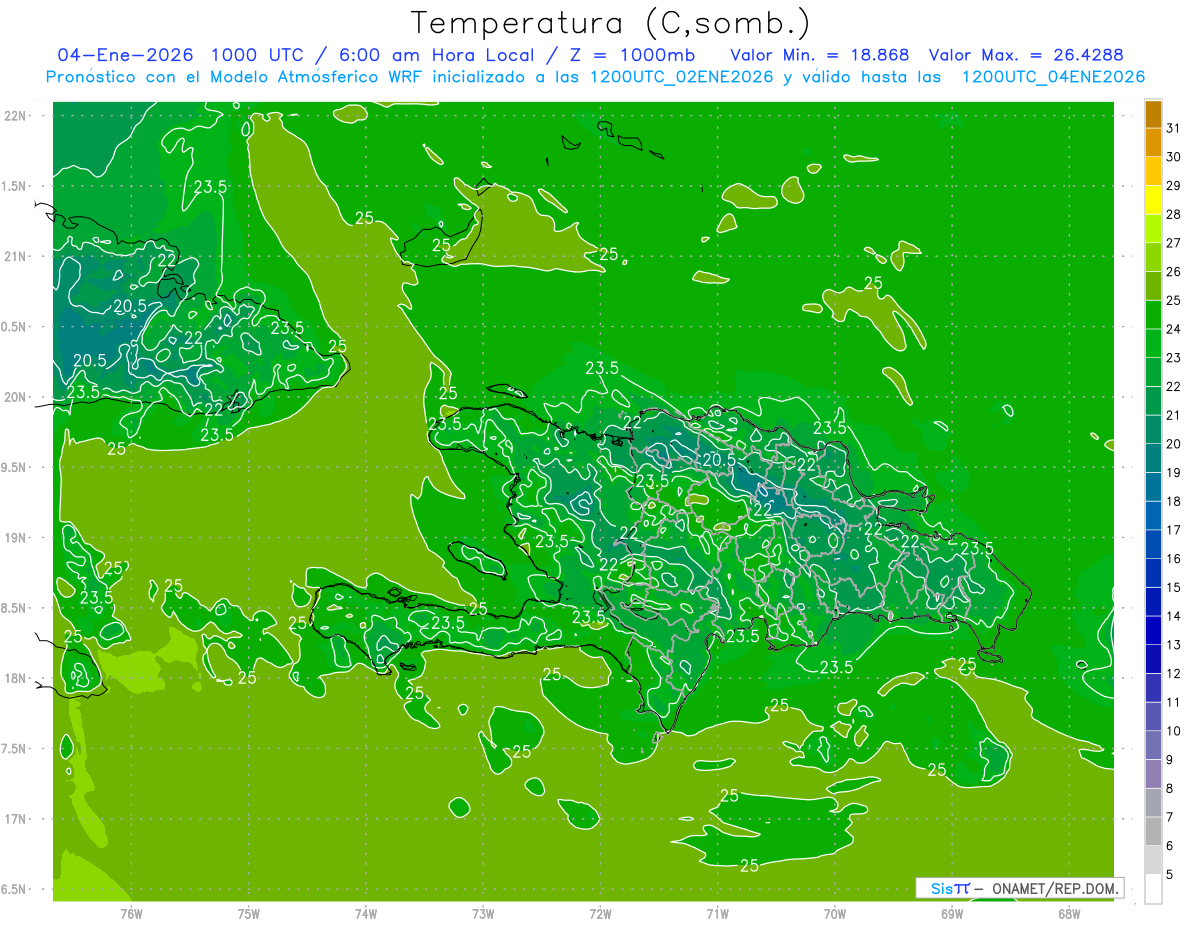The width and height of the screenshot is (1200, 927).
Task: Click the '8.5N' latitude axis label
Action: click(x=15, y=608)
